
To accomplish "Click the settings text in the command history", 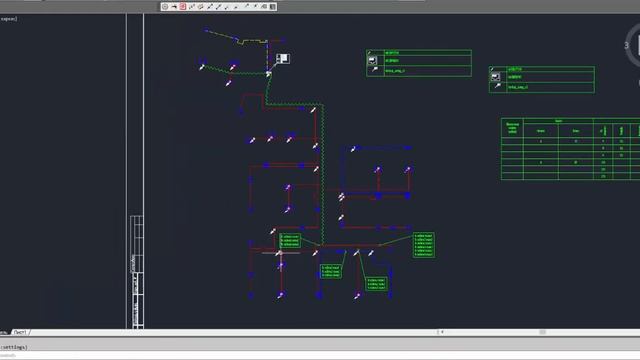I will (x=14, y=347).
